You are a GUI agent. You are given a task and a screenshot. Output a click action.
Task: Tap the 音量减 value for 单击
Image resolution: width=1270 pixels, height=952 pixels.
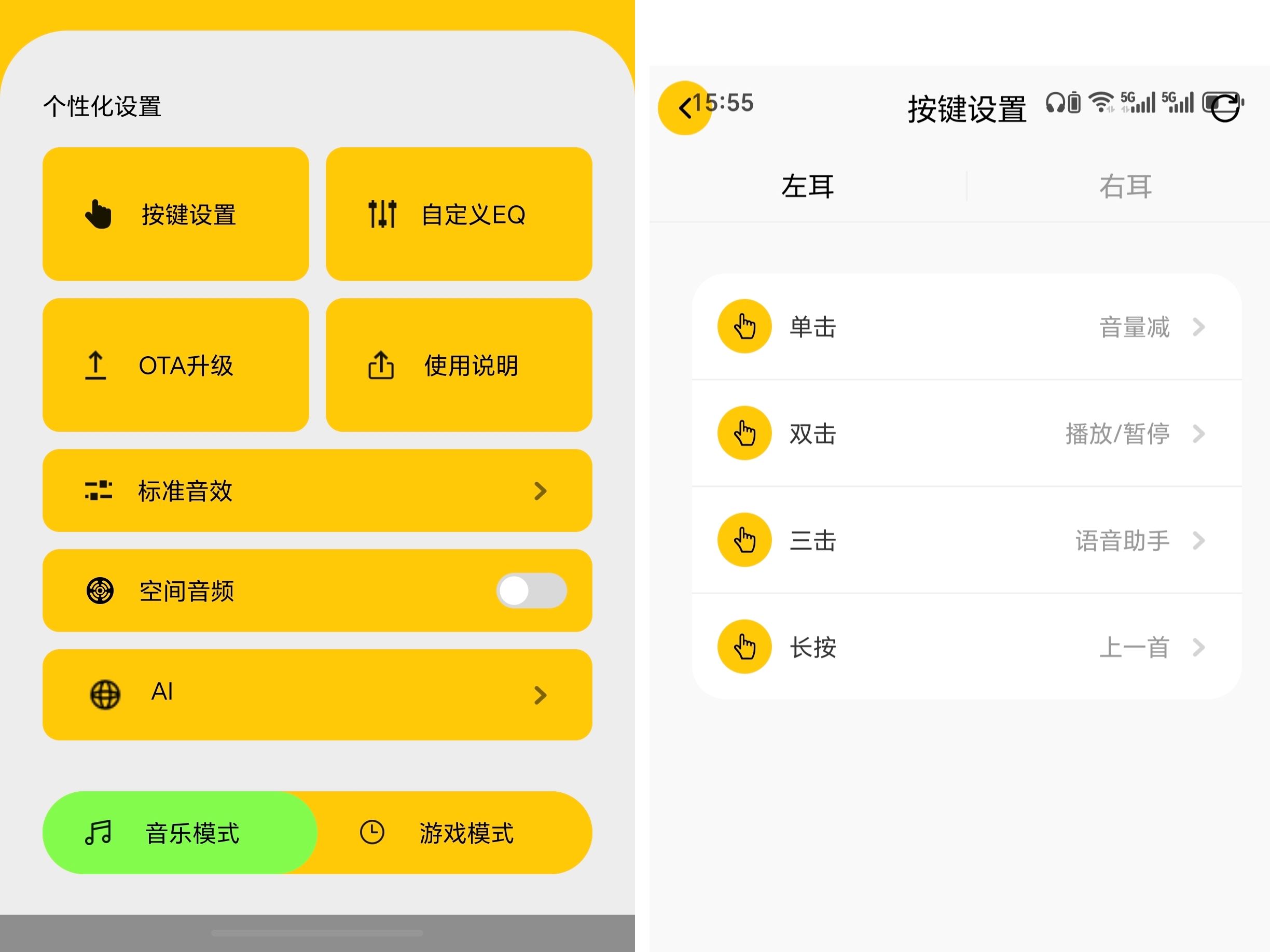[1134, 327]
